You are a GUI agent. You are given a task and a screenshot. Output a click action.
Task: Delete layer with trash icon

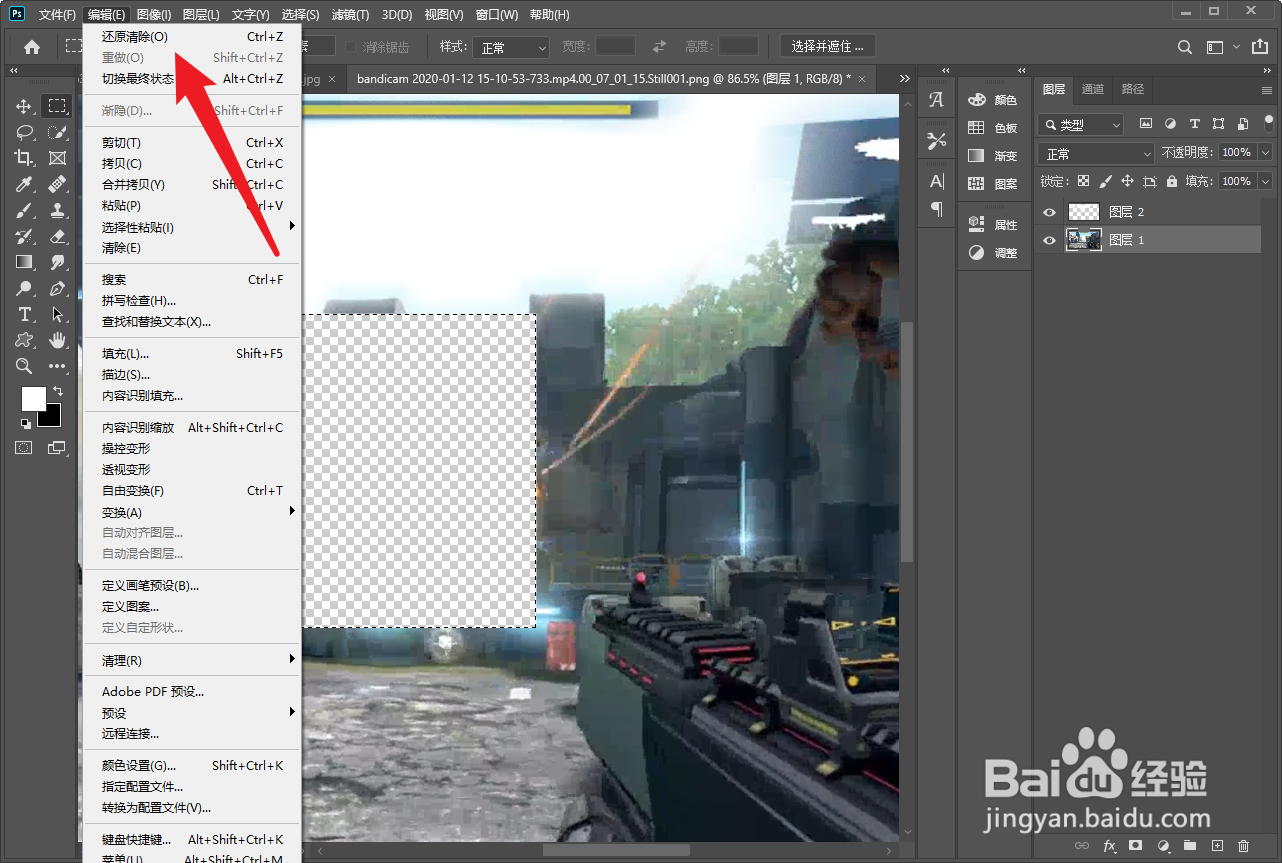[x=1244, y=846]
